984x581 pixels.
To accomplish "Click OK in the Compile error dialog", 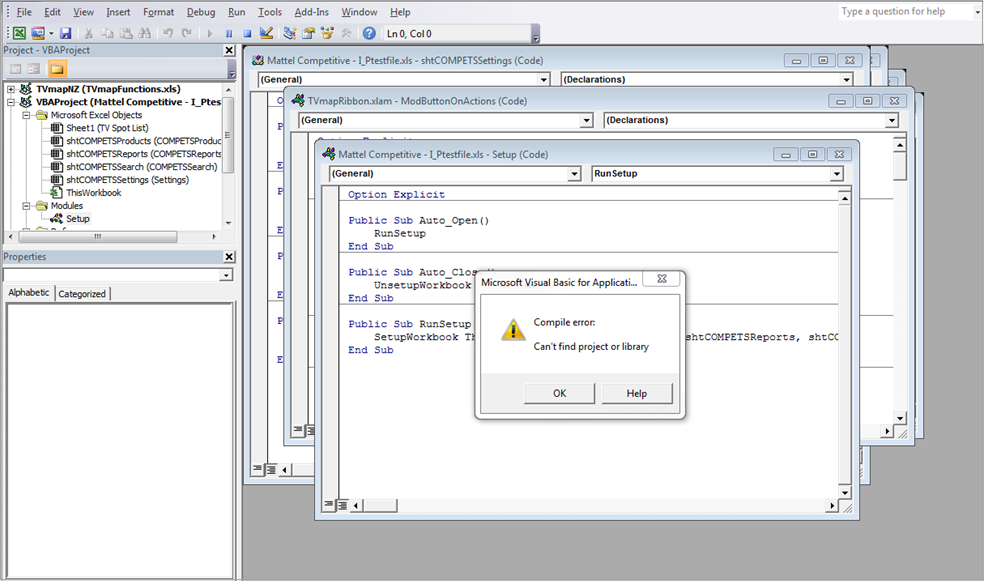I will [560, 393].
